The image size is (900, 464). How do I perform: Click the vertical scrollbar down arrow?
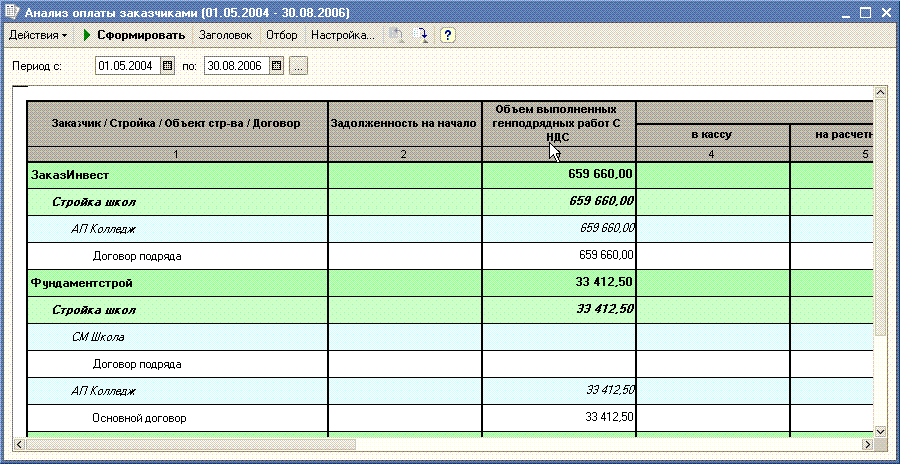pos(879,431)
